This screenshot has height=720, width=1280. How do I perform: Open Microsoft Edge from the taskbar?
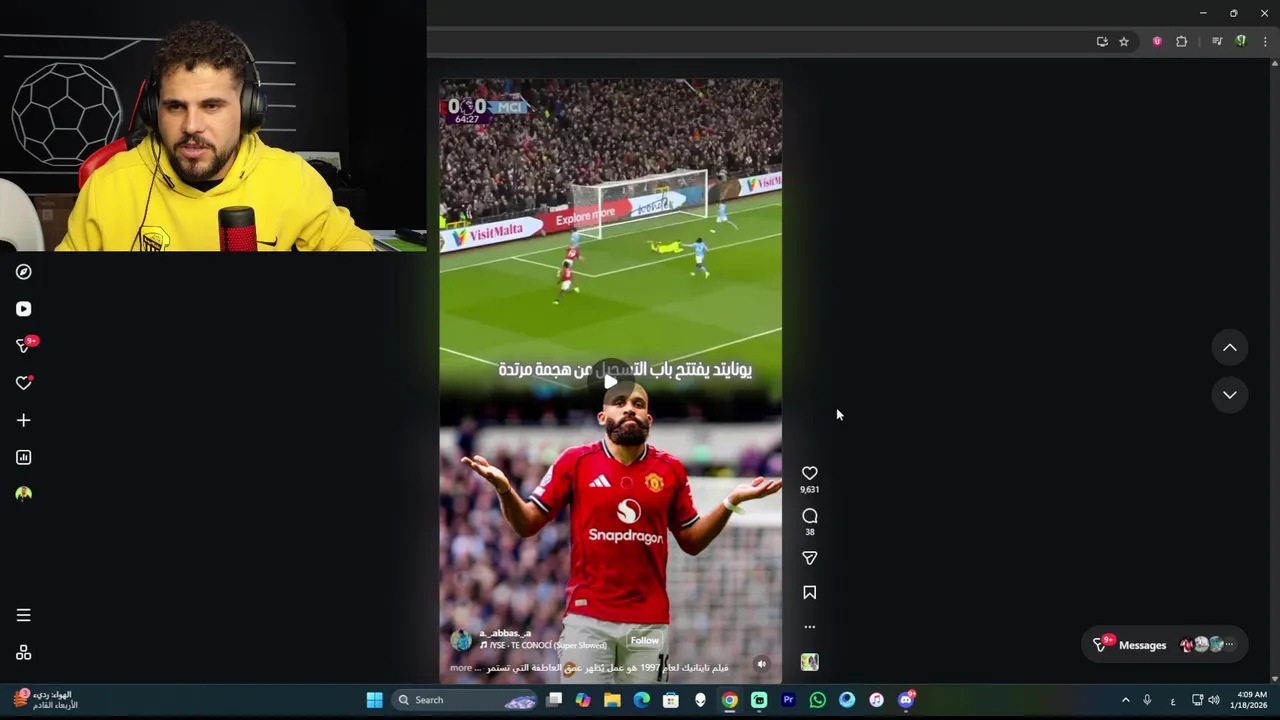click(642, 700)
